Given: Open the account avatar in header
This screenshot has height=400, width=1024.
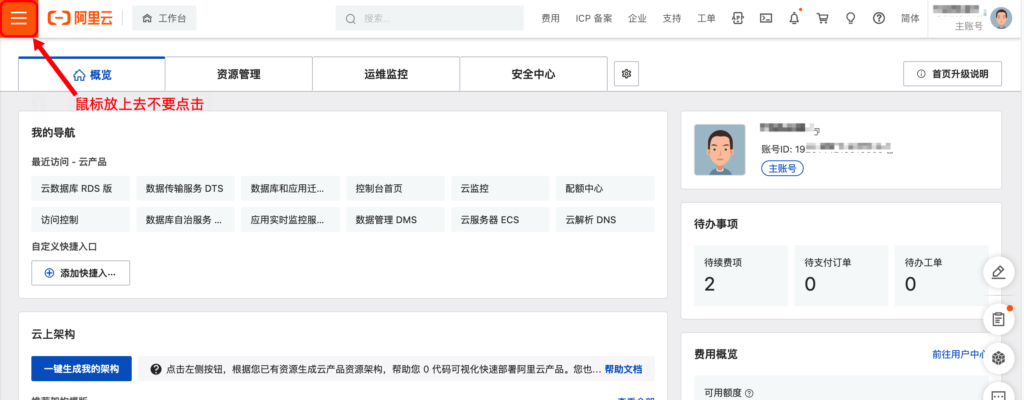Looking at the screenshot, I should coord(1000,18).
